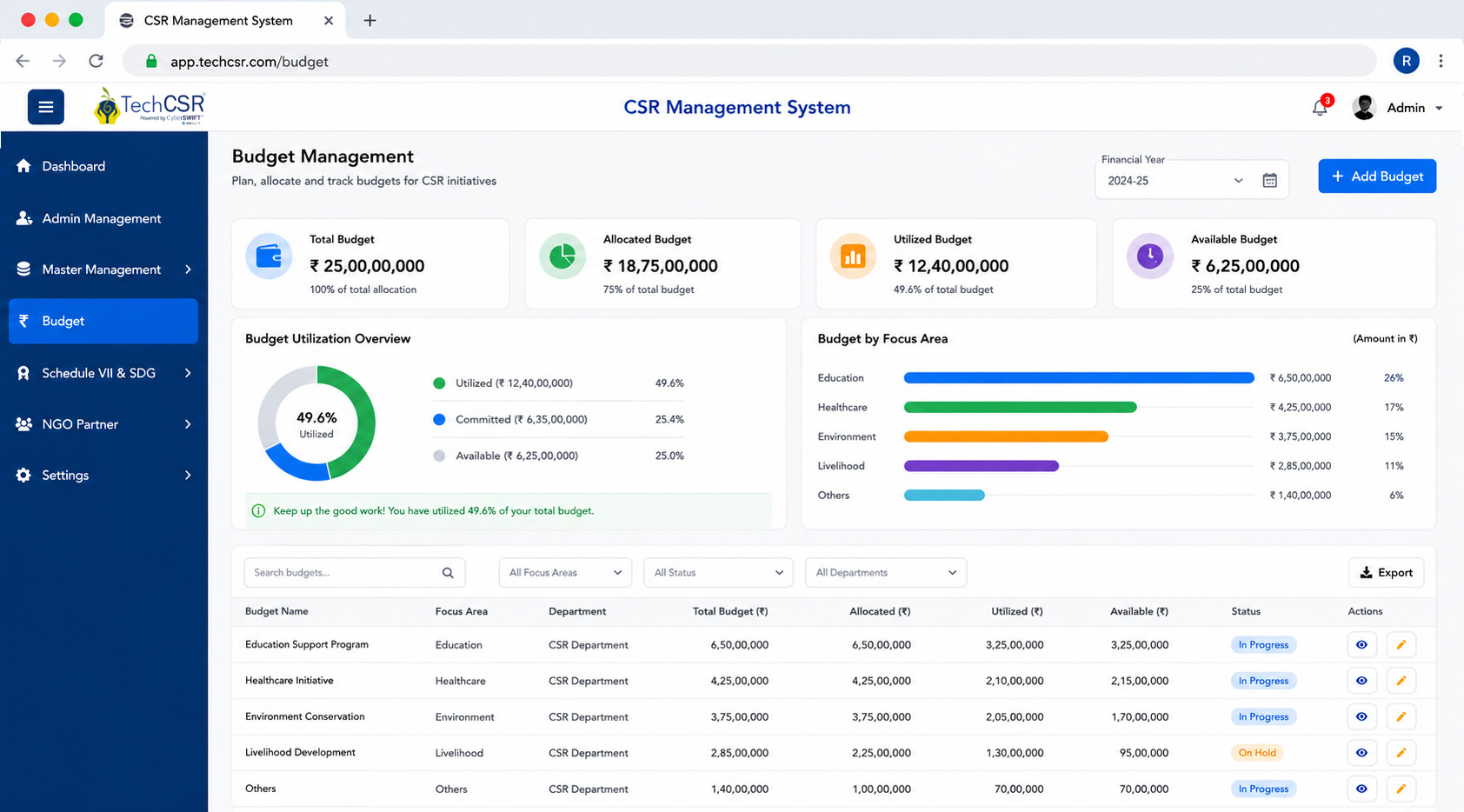Edit the Education Support Program row

point(1401,644)
